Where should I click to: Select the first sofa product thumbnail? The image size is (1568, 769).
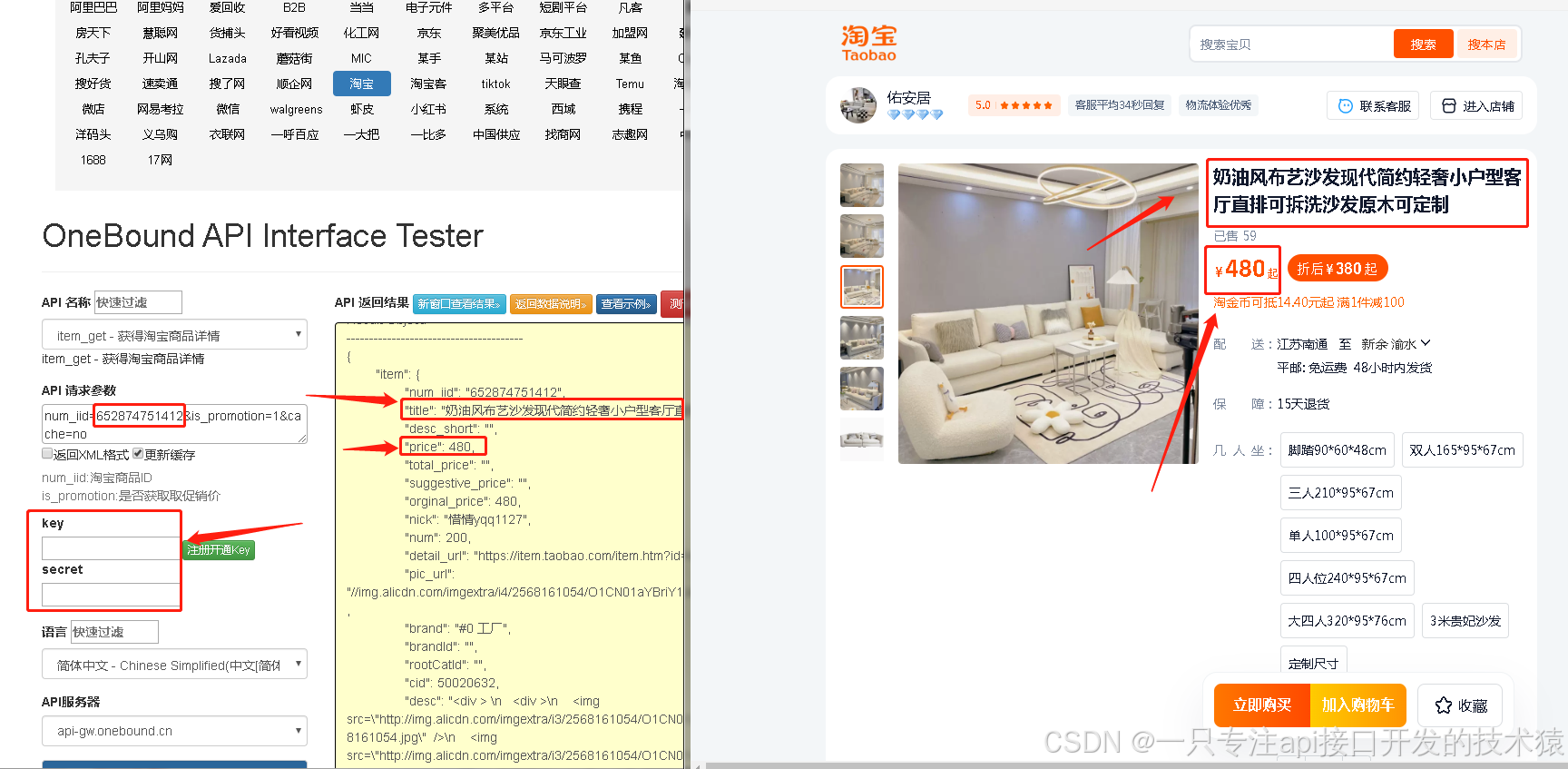click(862, 185)
